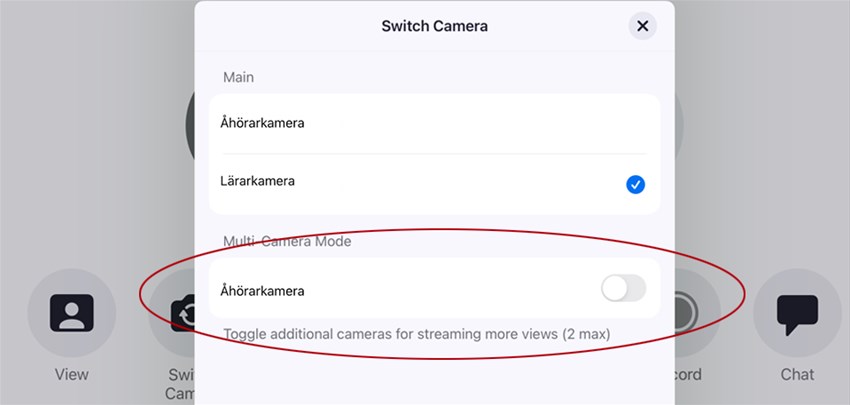
Task: Click the Switch Camera dialog title
Action: 434,26
